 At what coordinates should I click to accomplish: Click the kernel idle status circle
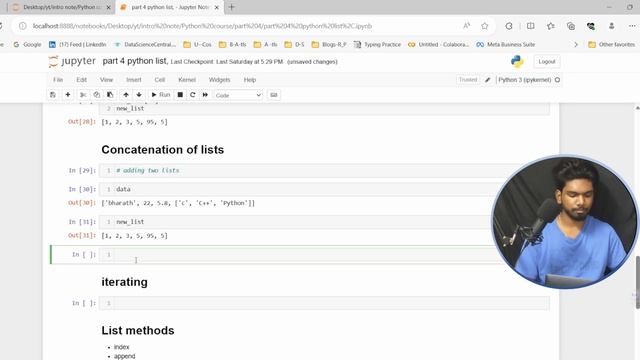(557, 80)
